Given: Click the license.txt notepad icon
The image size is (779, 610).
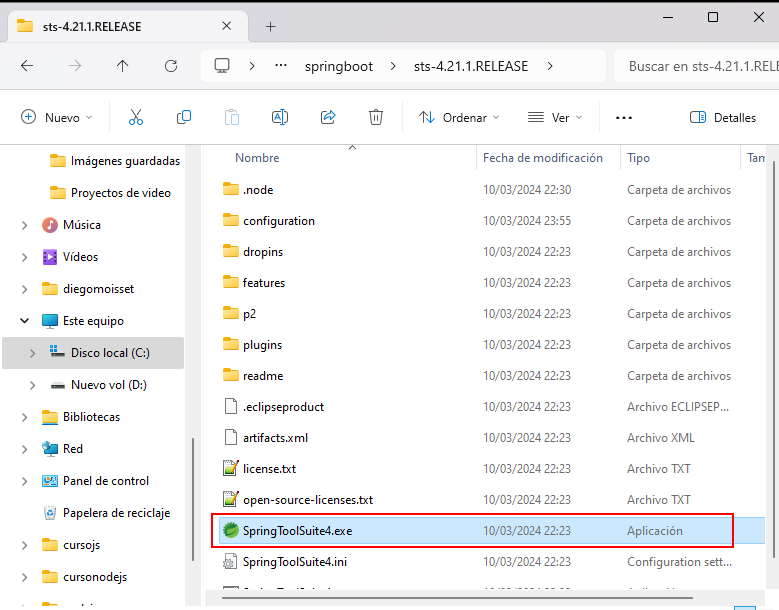Looking at the screenshot, I should coord(231,468).
